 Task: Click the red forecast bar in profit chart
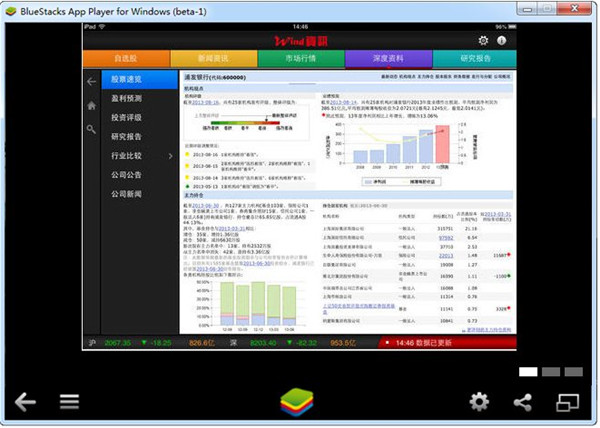coord(442,144)
